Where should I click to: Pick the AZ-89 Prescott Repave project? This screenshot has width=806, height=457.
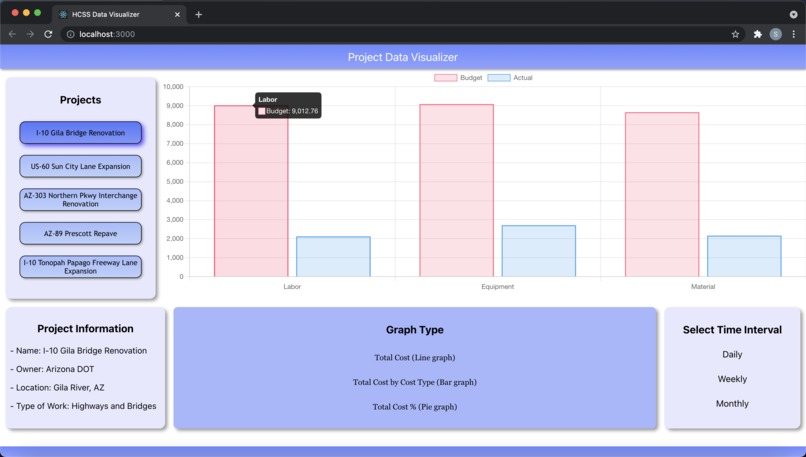tap(80, 233)
